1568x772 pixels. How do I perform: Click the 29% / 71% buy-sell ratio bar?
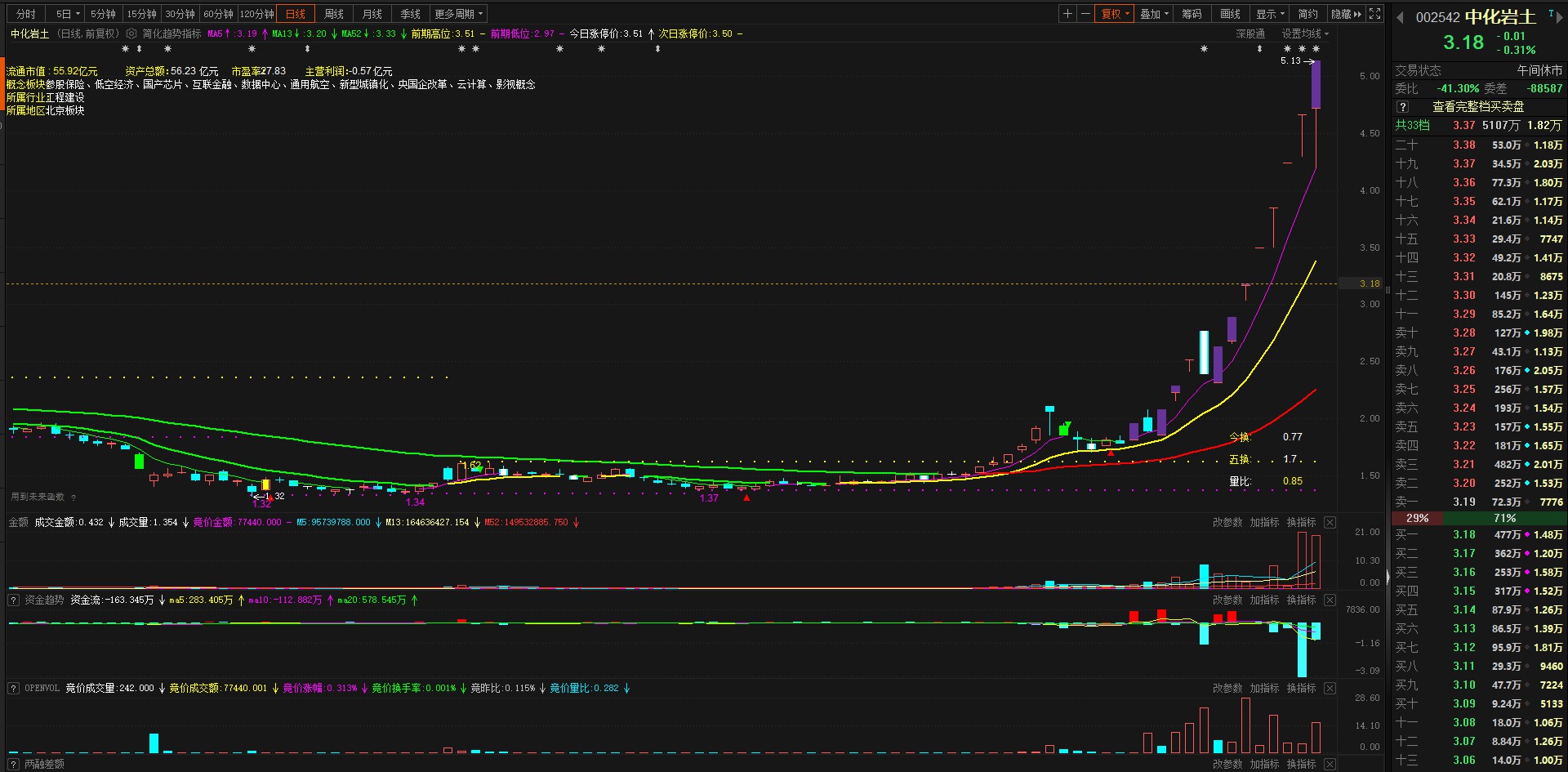[x=1479, y=519]
